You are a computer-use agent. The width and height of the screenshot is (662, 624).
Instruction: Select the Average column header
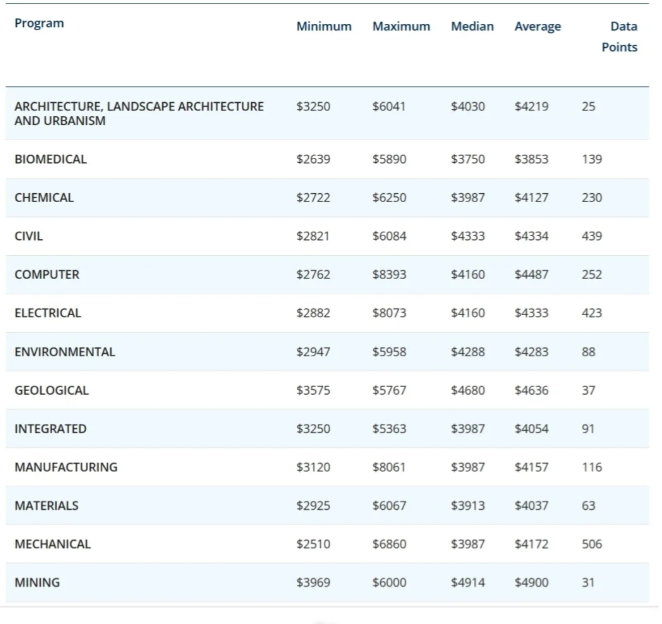pyautogui.click(x=537, y=27)
